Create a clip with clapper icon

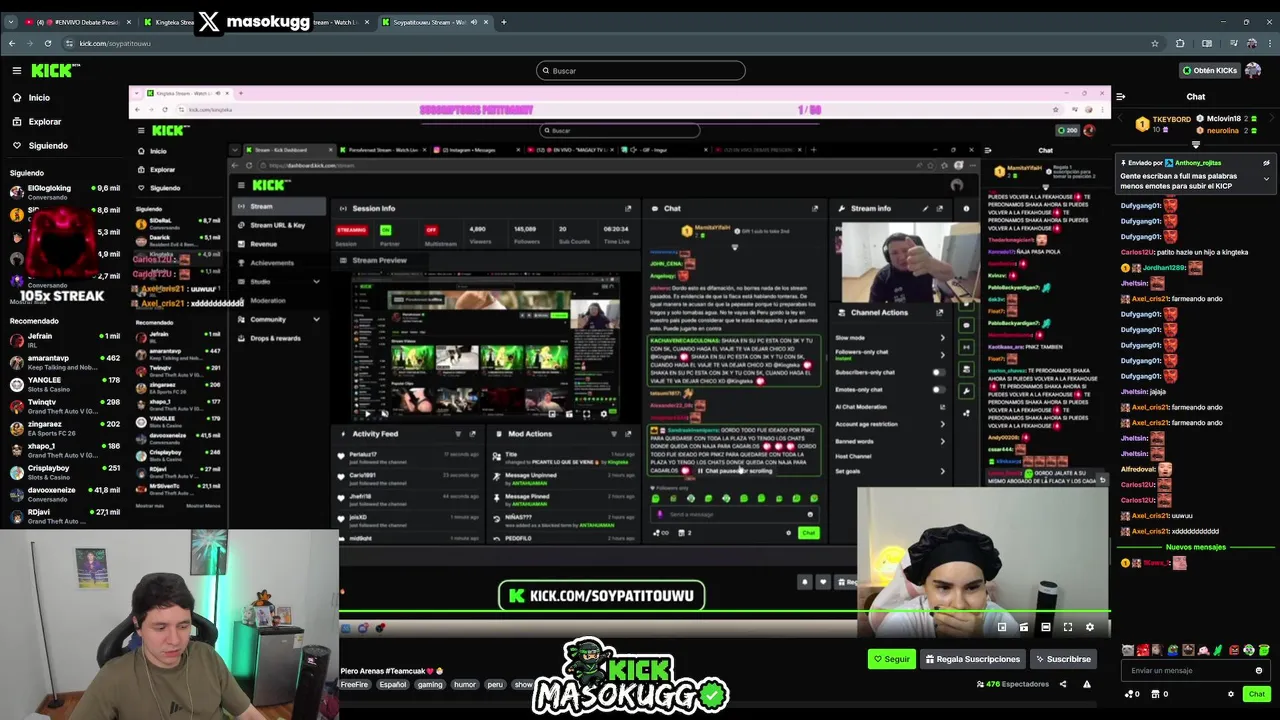coord(1023,627)
